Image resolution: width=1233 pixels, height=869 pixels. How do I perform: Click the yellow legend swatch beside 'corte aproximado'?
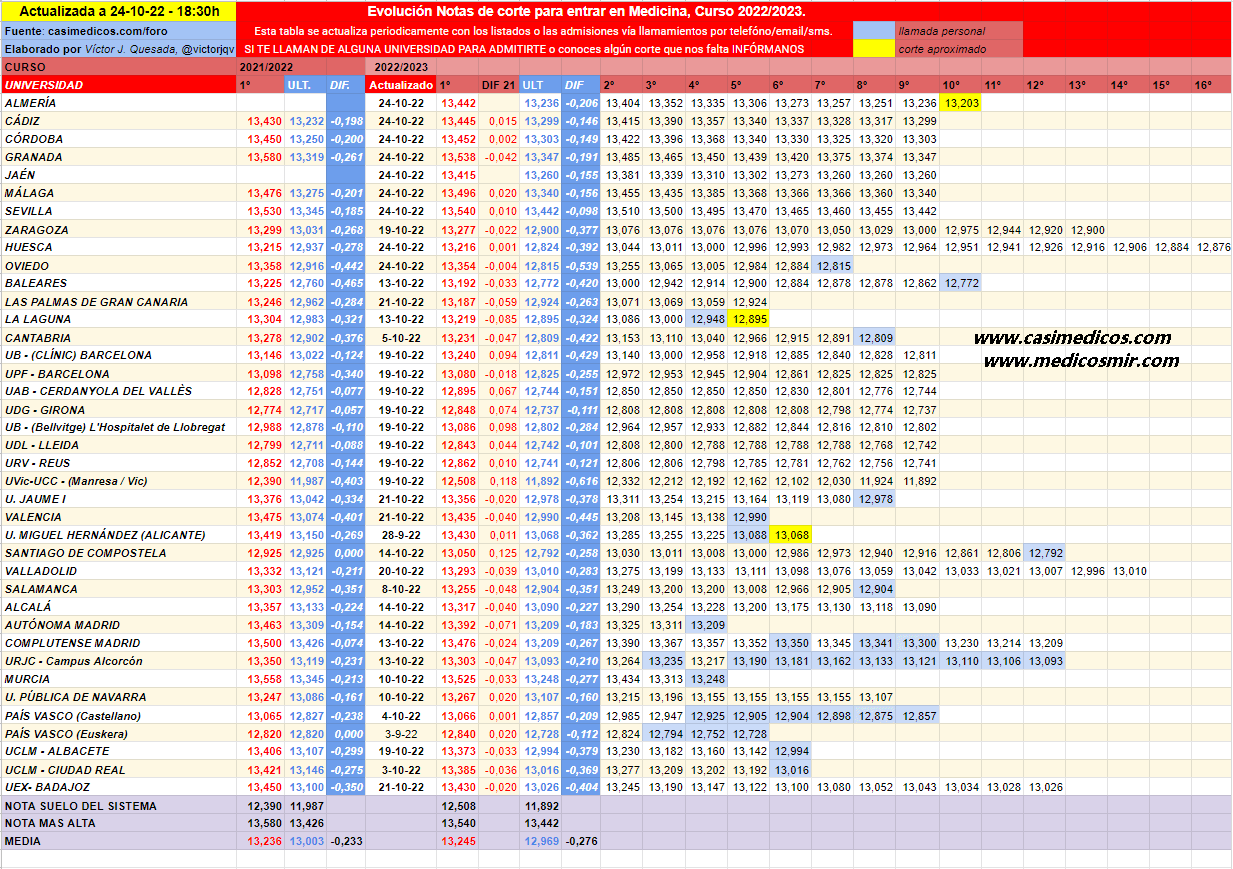point(874,48)
